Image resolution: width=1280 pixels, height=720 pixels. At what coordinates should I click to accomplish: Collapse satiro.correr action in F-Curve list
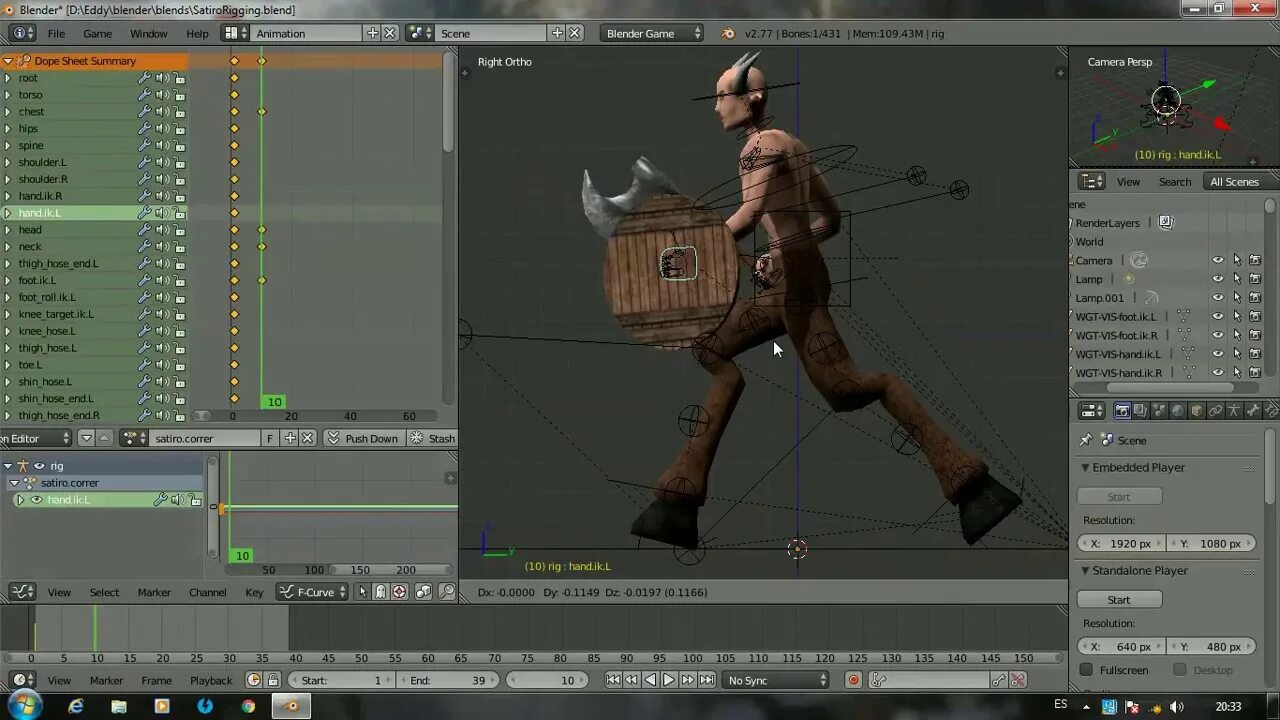[14, 483]
